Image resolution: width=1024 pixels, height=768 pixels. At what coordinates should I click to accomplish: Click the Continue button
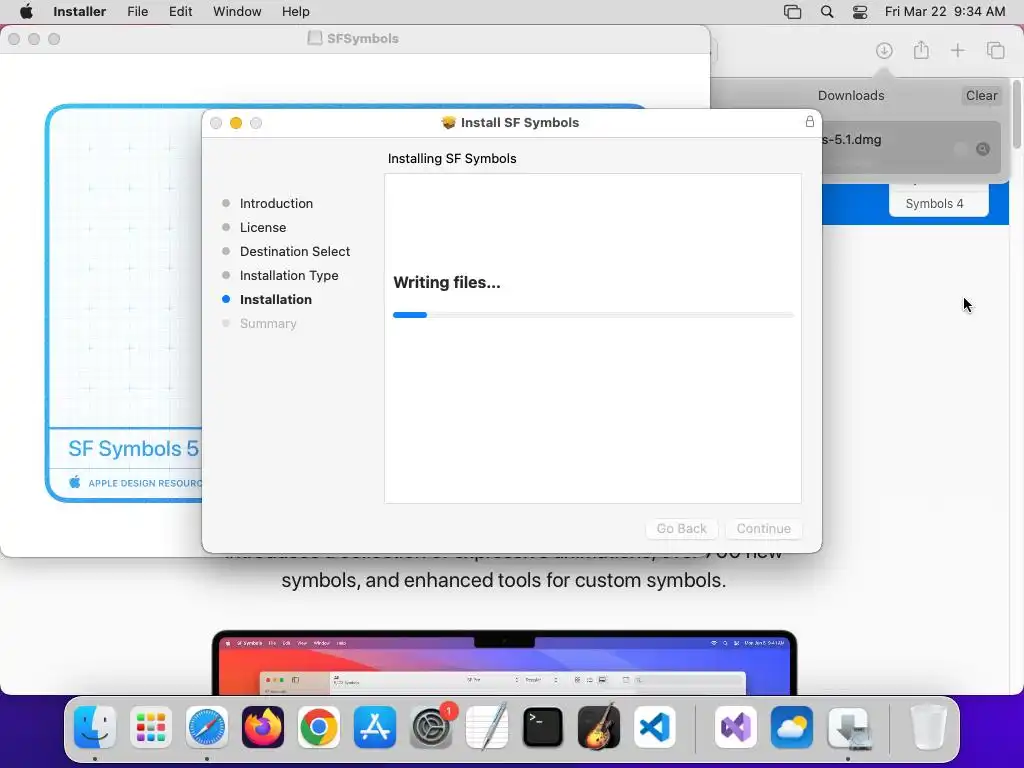763,528
